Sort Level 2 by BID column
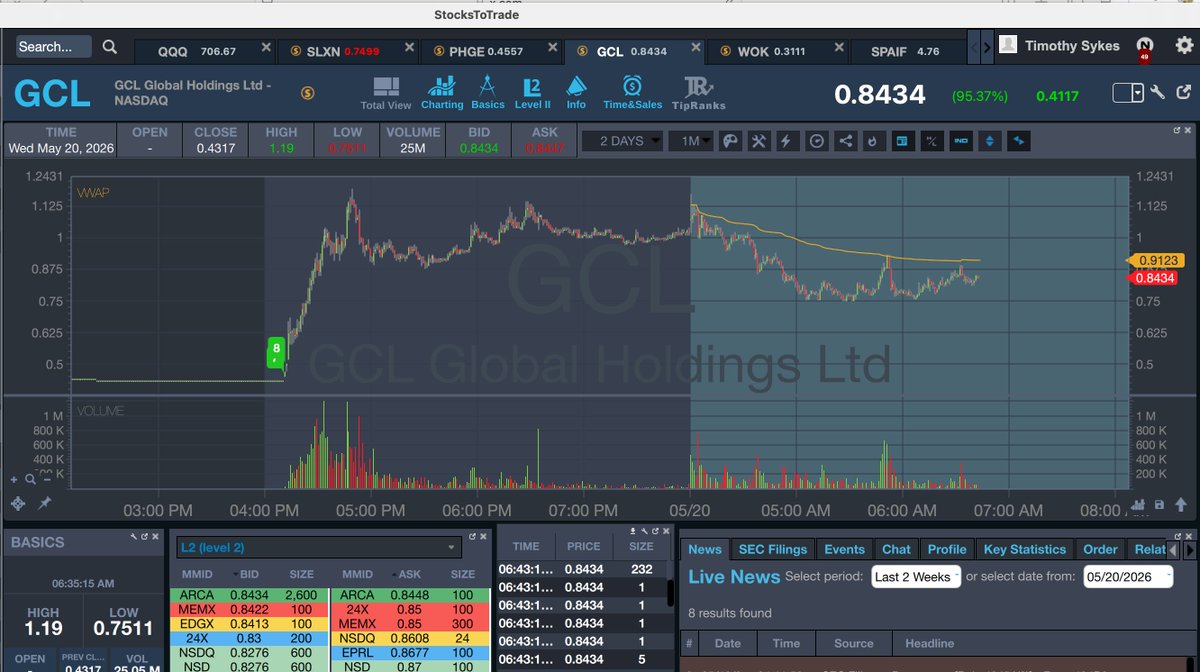Screen dimensions: 1200x672 tap(249, 575)
